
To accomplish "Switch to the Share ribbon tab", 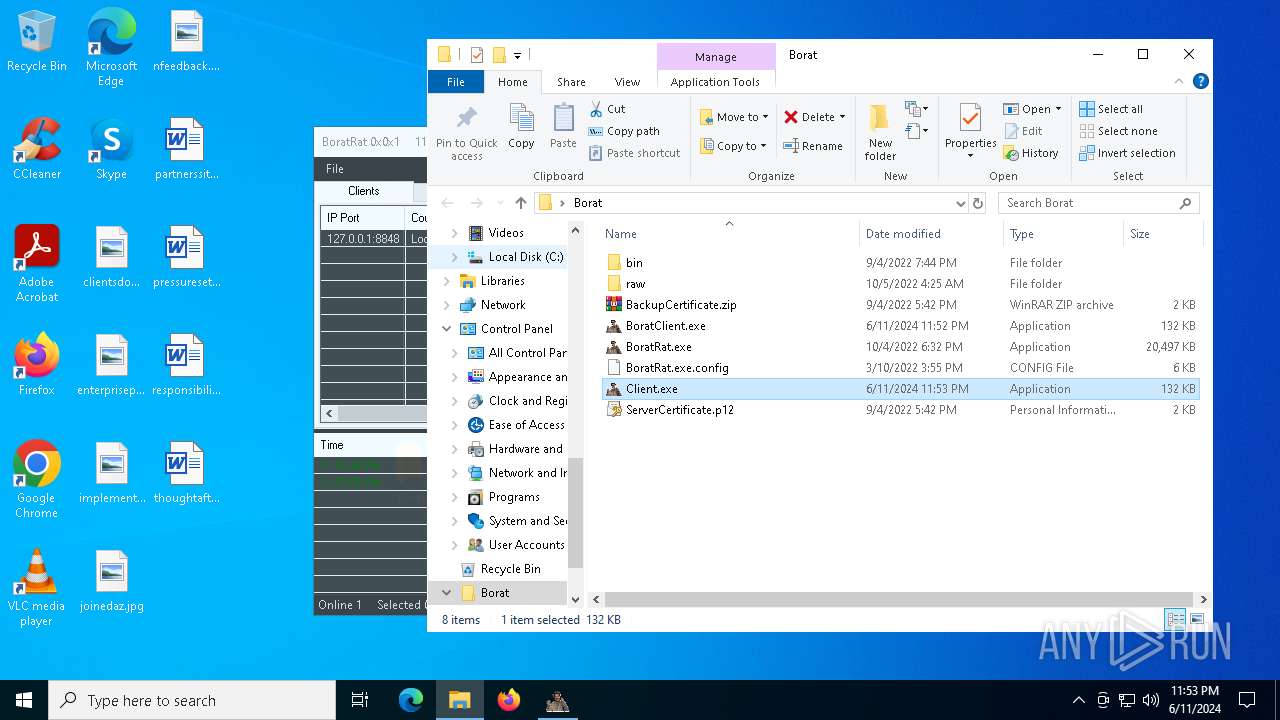I will coord(571,82).
